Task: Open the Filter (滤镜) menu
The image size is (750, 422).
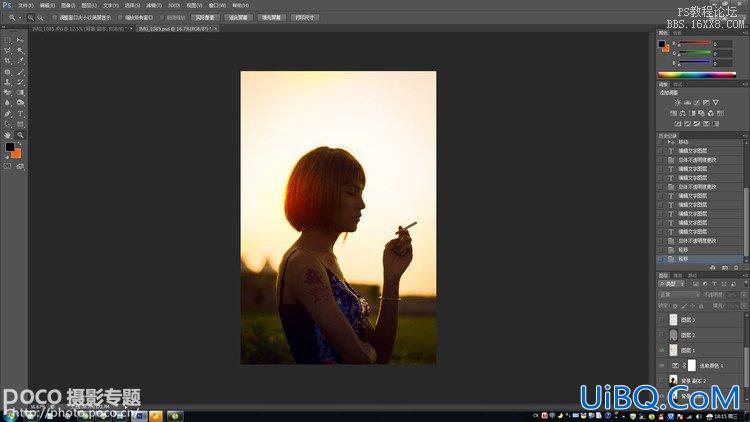Action: click(x=154, y=5)
